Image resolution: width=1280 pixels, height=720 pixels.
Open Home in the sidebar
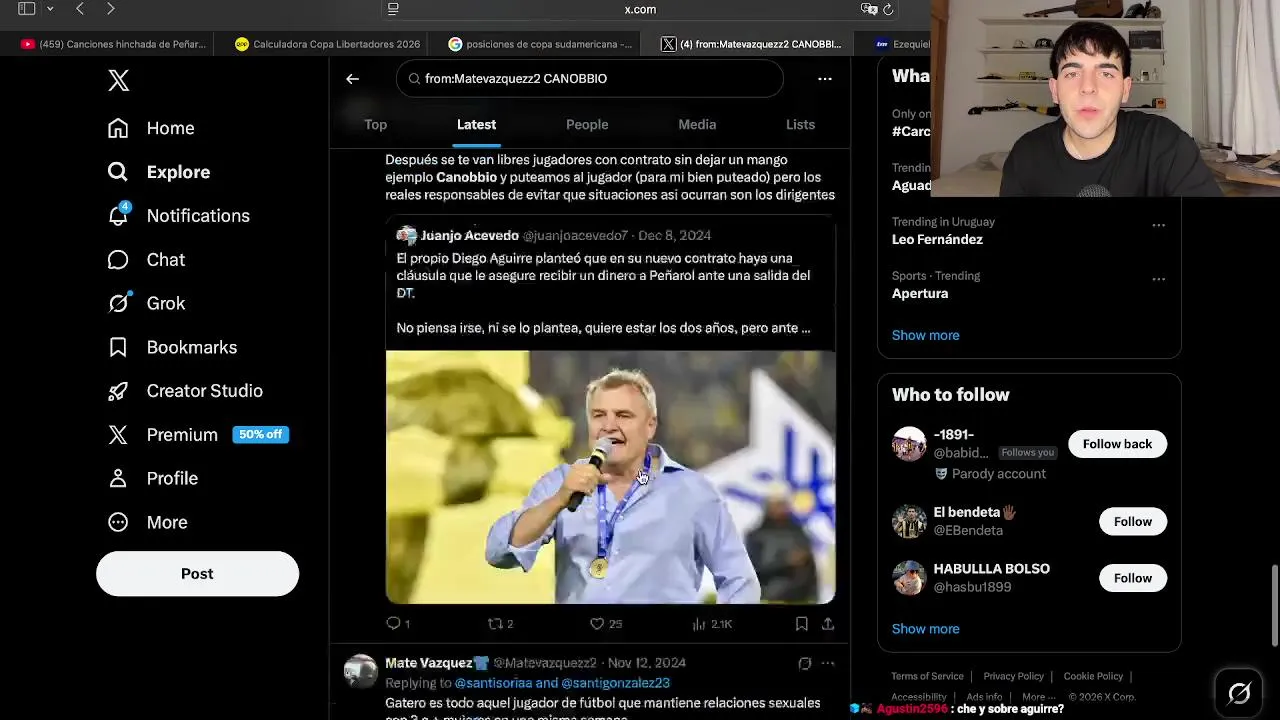pyautogui.click(x=151, y=128)
